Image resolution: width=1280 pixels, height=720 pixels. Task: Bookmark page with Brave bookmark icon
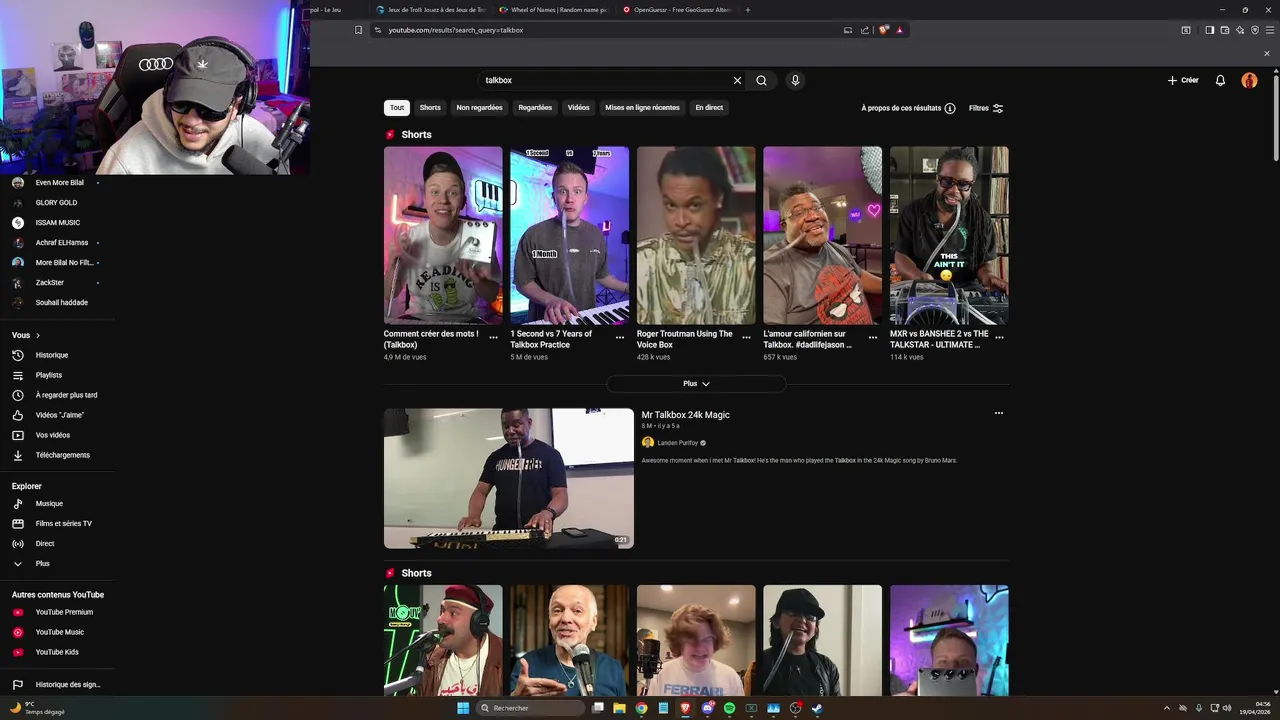point(358,30)
